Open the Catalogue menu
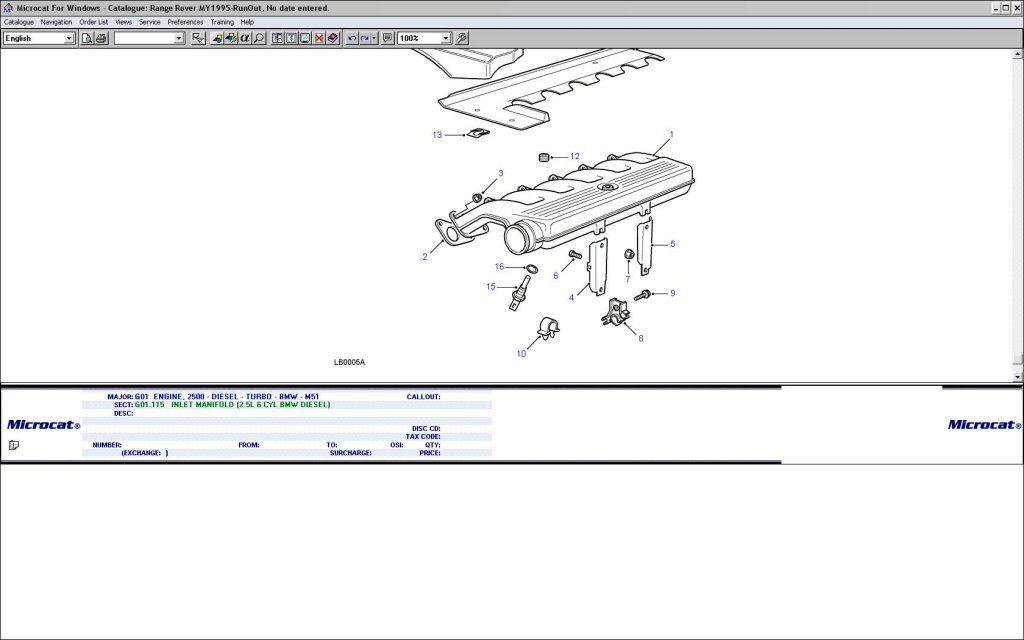 (19, 22)
